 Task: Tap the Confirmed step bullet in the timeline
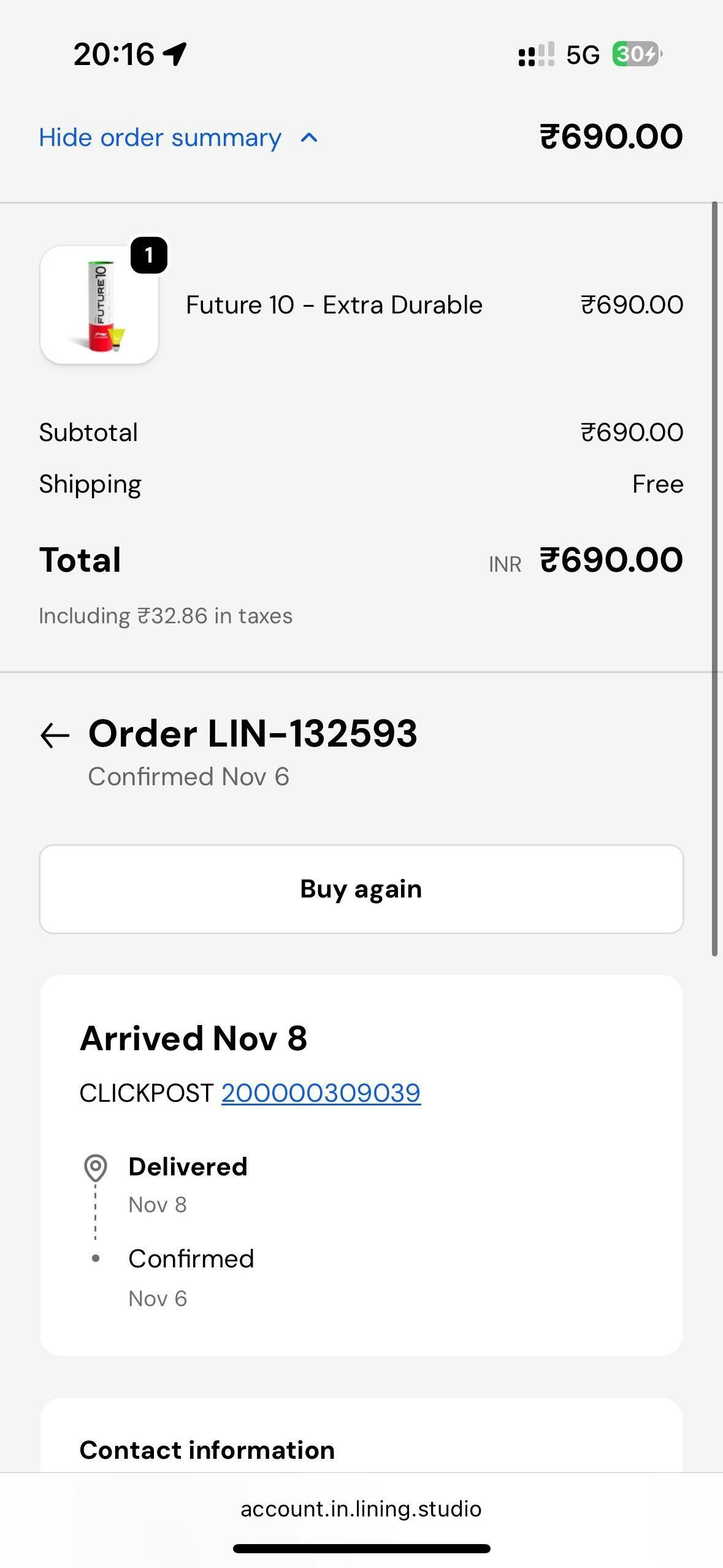(x=96, y=1258)
